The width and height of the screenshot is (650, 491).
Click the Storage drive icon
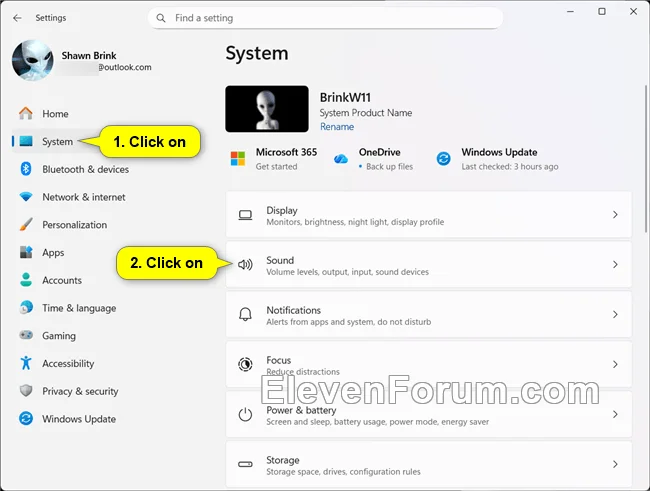[245, 464]
